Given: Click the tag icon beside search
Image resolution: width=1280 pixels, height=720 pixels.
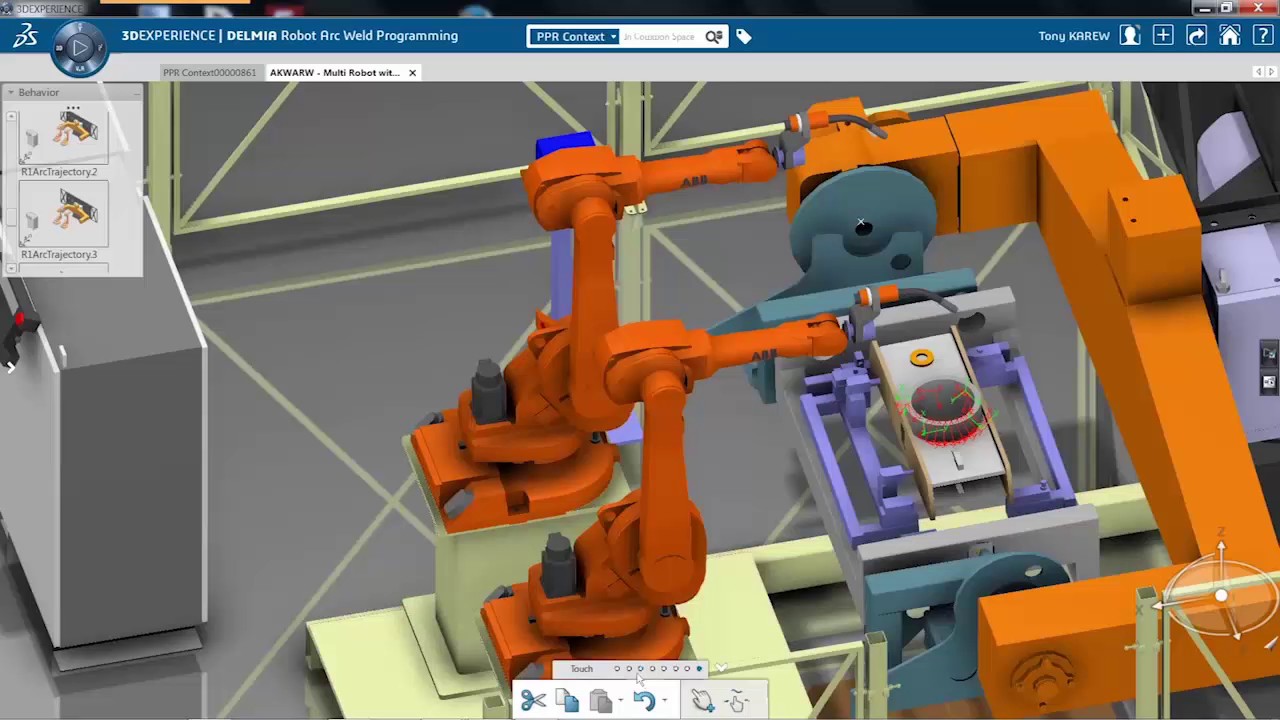Looking at the screenshot, I should pos(744,37).
